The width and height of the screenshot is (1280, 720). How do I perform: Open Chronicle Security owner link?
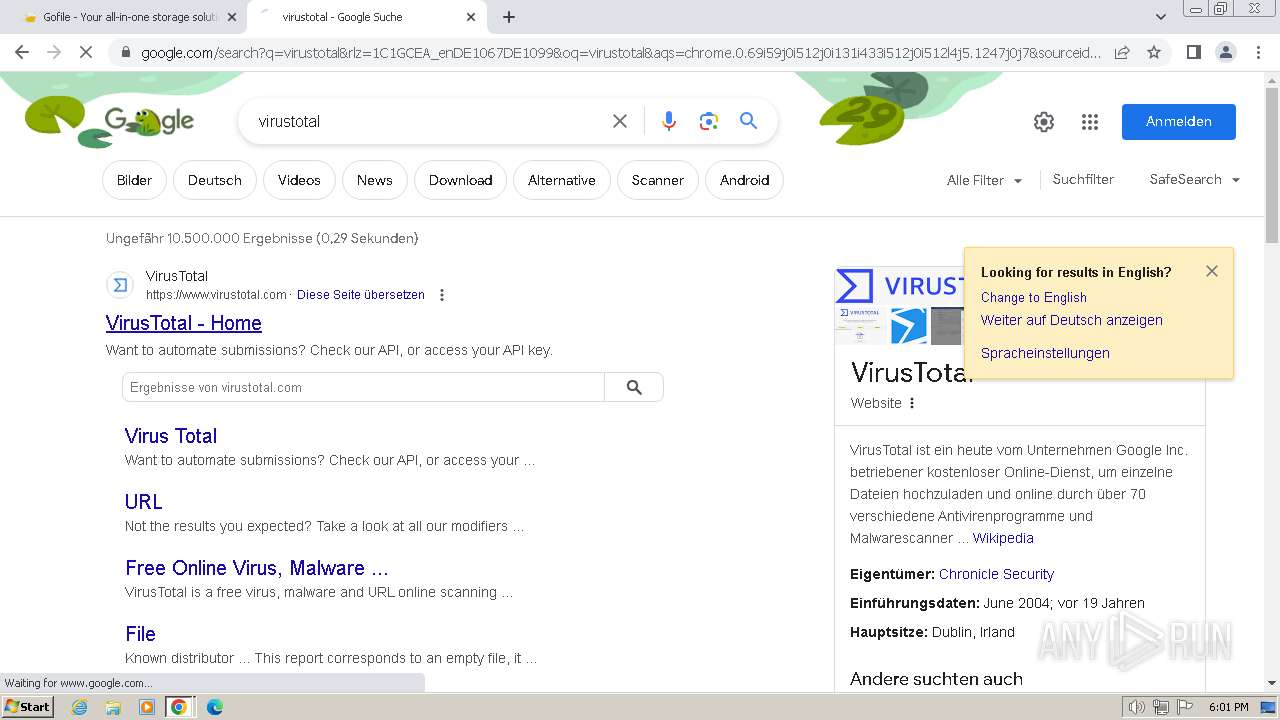[996, 574]
